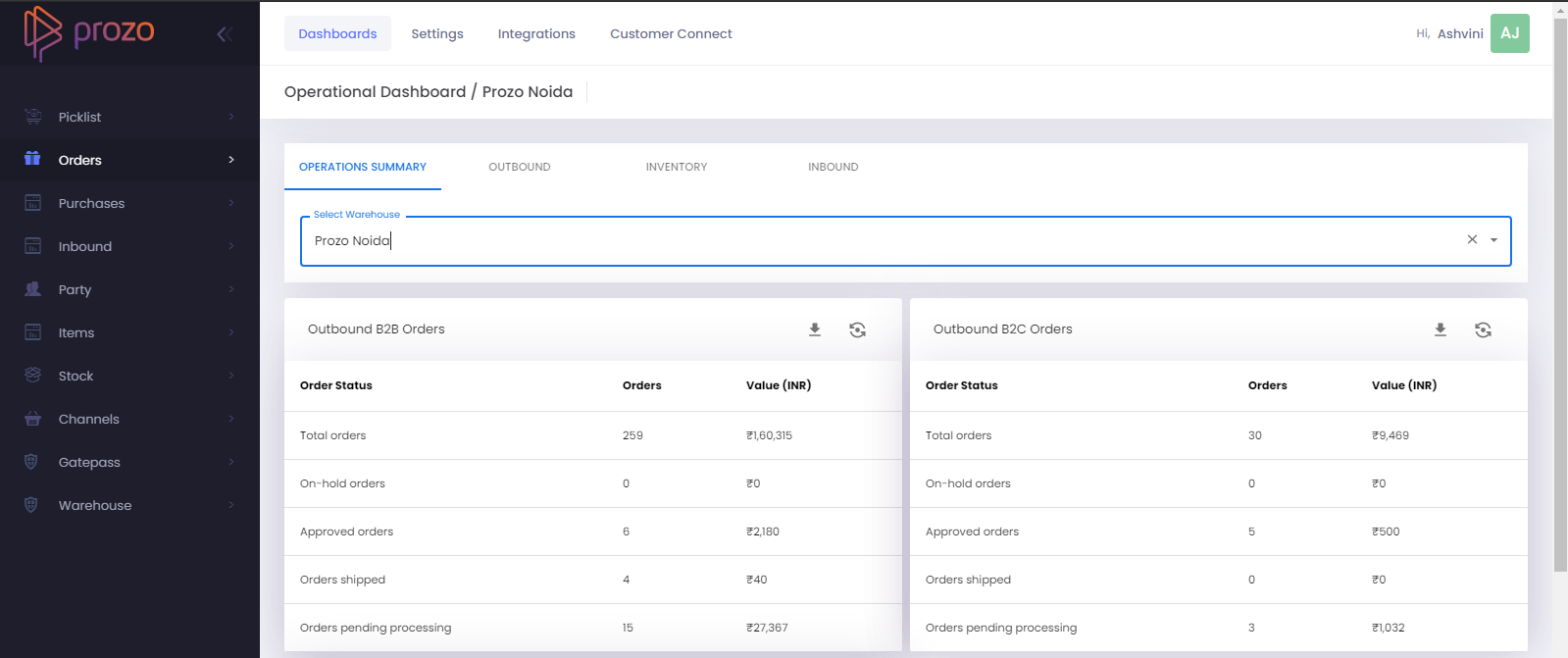Download the Outbound B2B Orders report

coord(815,329)
